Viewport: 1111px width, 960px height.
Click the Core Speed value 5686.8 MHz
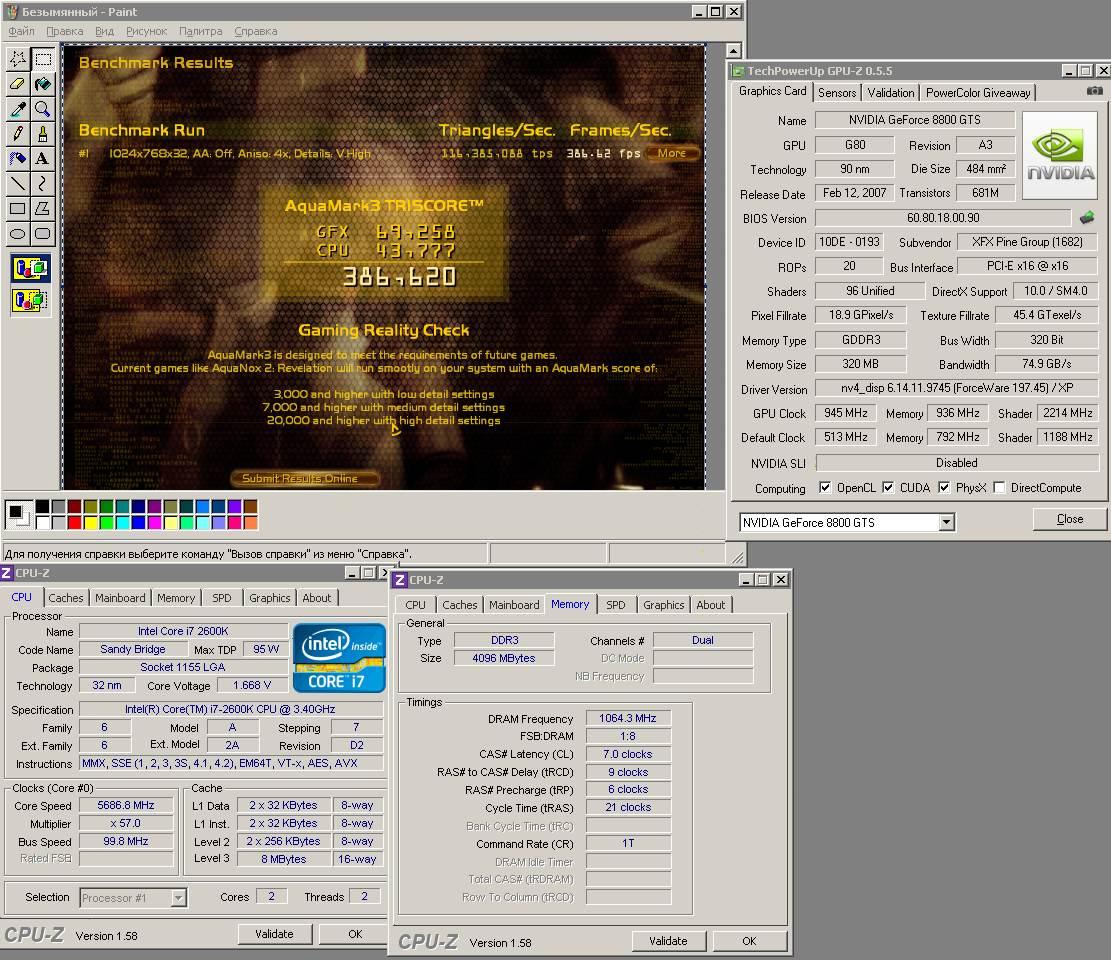coord(125,806)
